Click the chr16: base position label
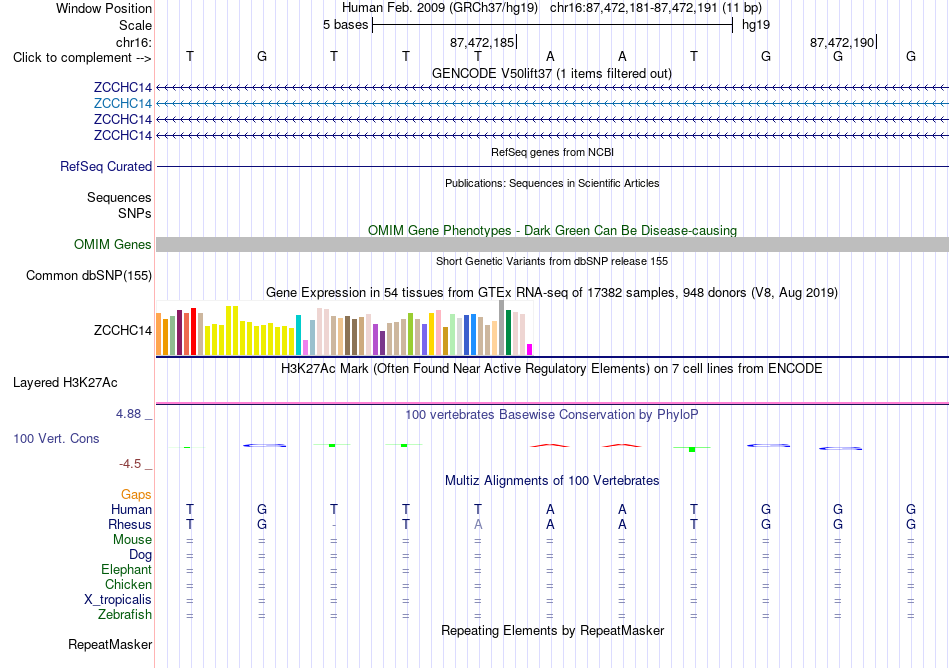This screenshot has height=668, width=950. point(134,42)
